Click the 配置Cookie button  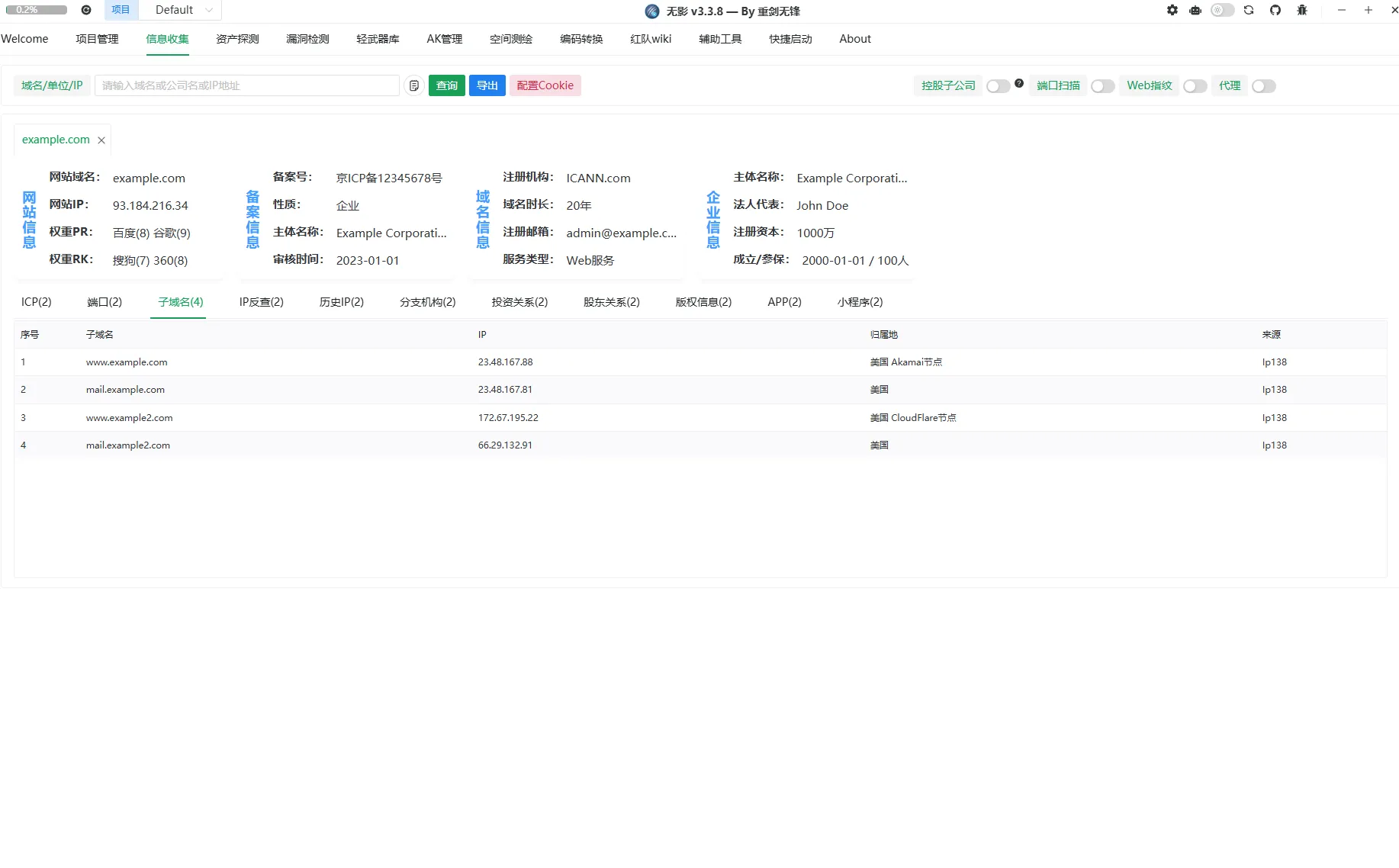coord(545,85)
